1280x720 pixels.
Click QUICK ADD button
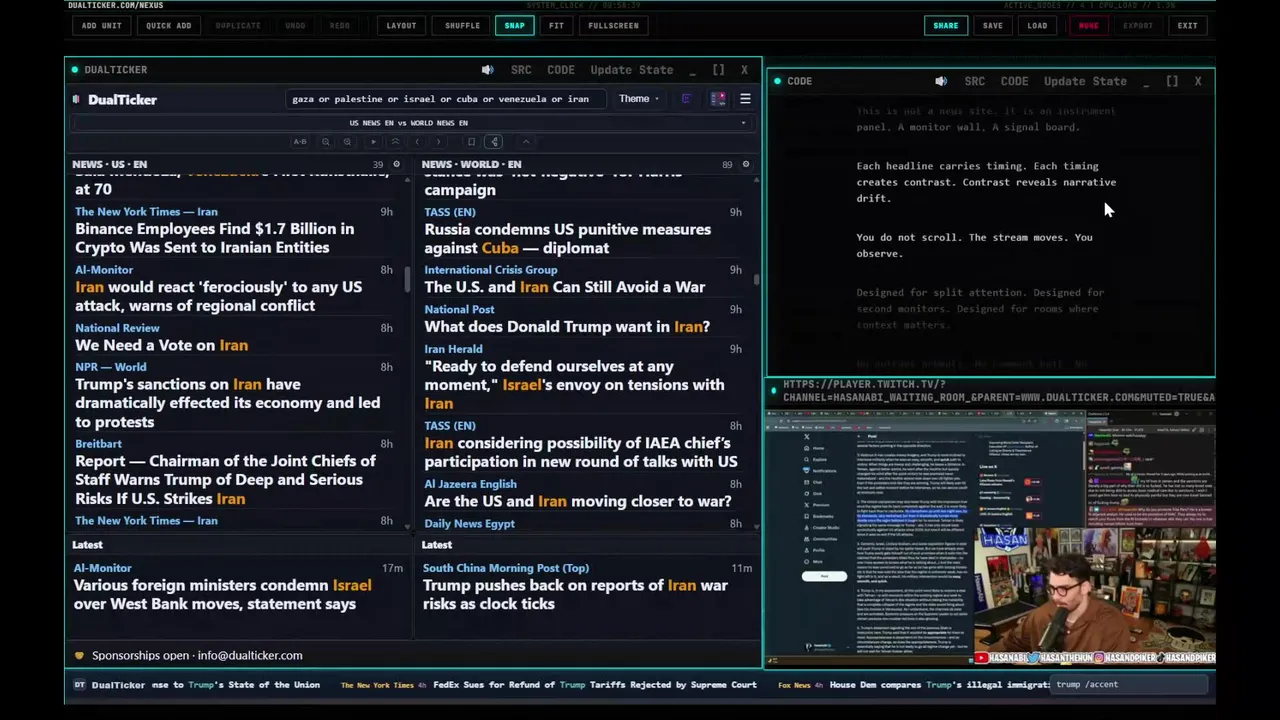tap(168, 25)
